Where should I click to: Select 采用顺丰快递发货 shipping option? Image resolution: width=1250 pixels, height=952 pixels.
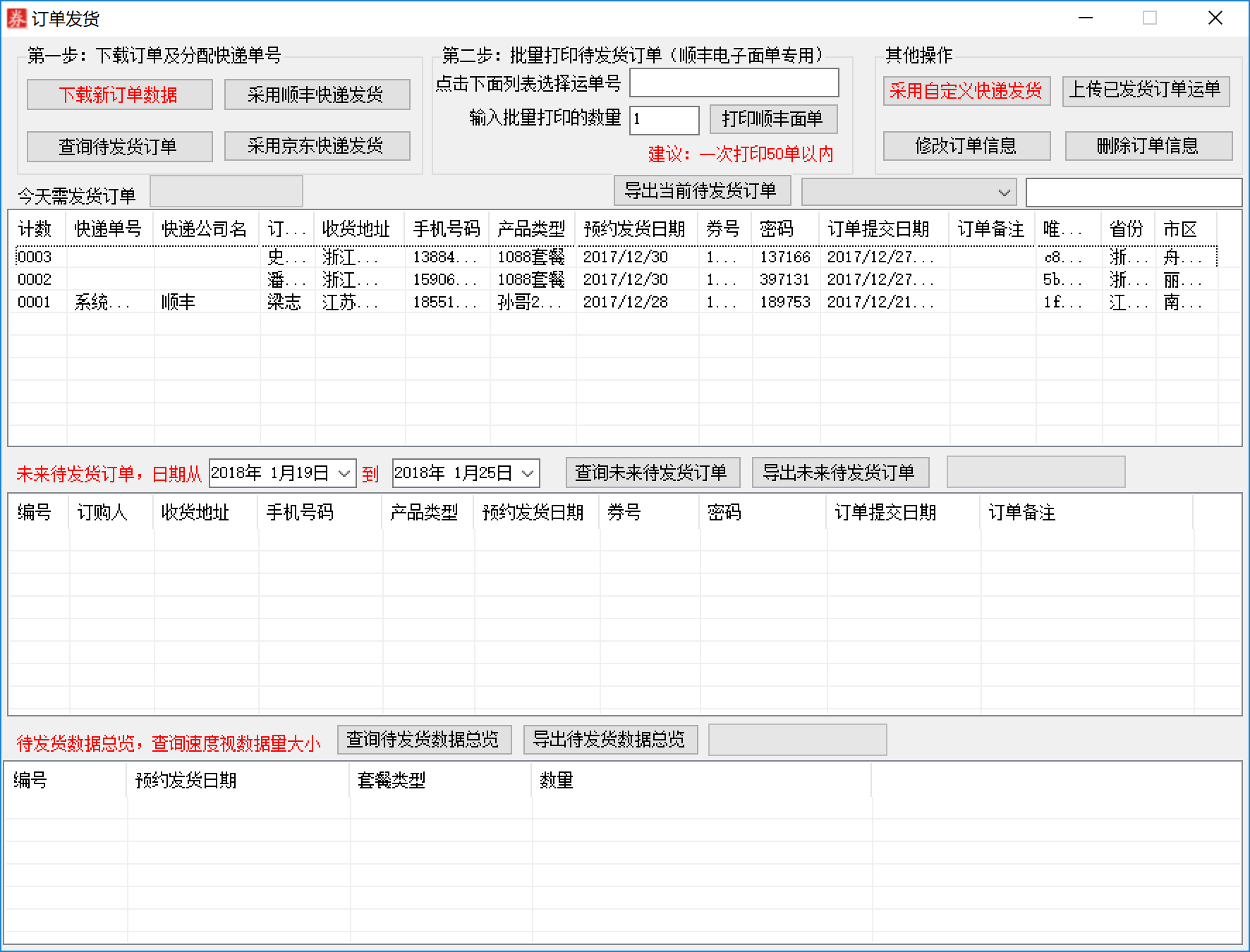[x=317, y=94]
